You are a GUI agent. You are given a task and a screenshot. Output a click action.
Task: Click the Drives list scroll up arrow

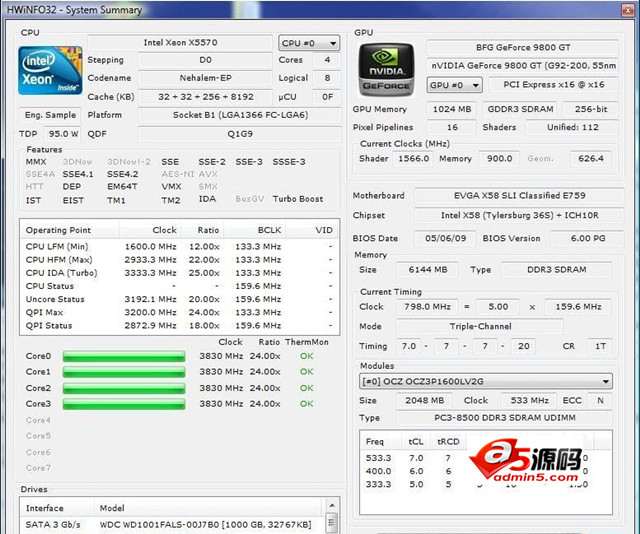tap(332, 505)
